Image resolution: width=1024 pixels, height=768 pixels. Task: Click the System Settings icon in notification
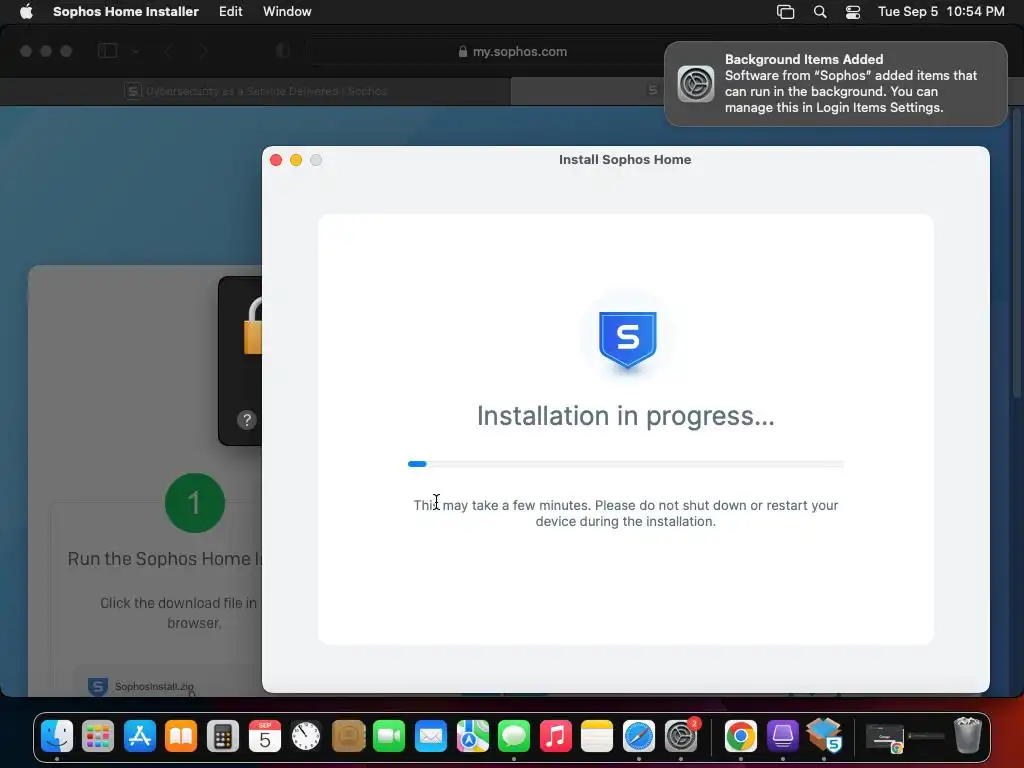tap(696, 84)
